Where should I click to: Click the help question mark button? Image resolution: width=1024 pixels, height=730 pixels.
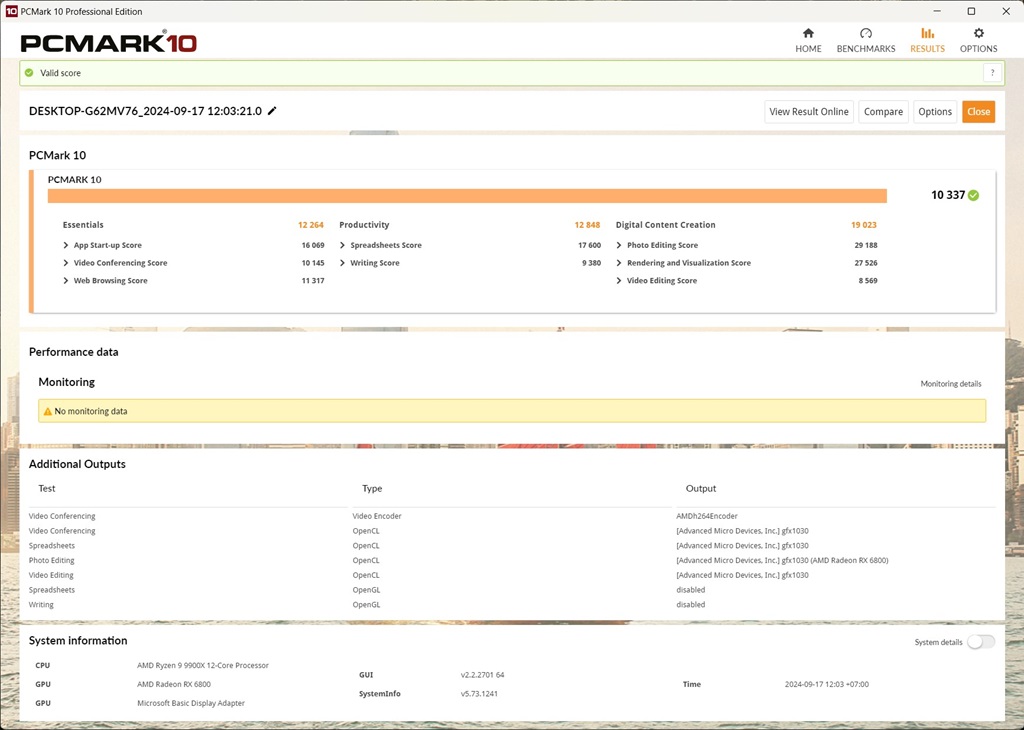991,73
